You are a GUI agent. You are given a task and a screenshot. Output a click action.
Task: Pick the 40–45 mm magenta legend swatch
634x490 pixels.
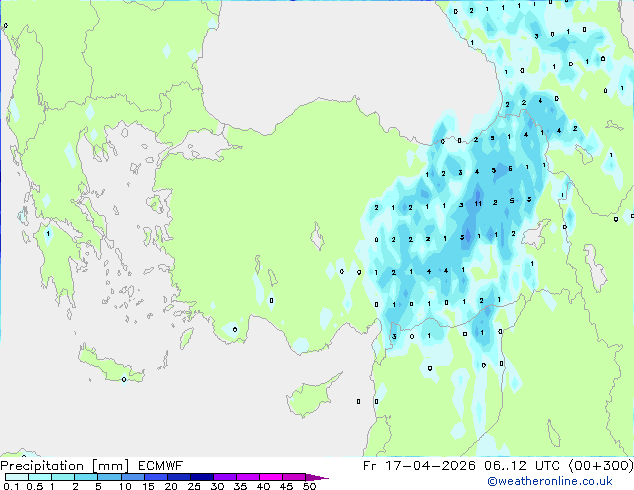click(271, 477)
